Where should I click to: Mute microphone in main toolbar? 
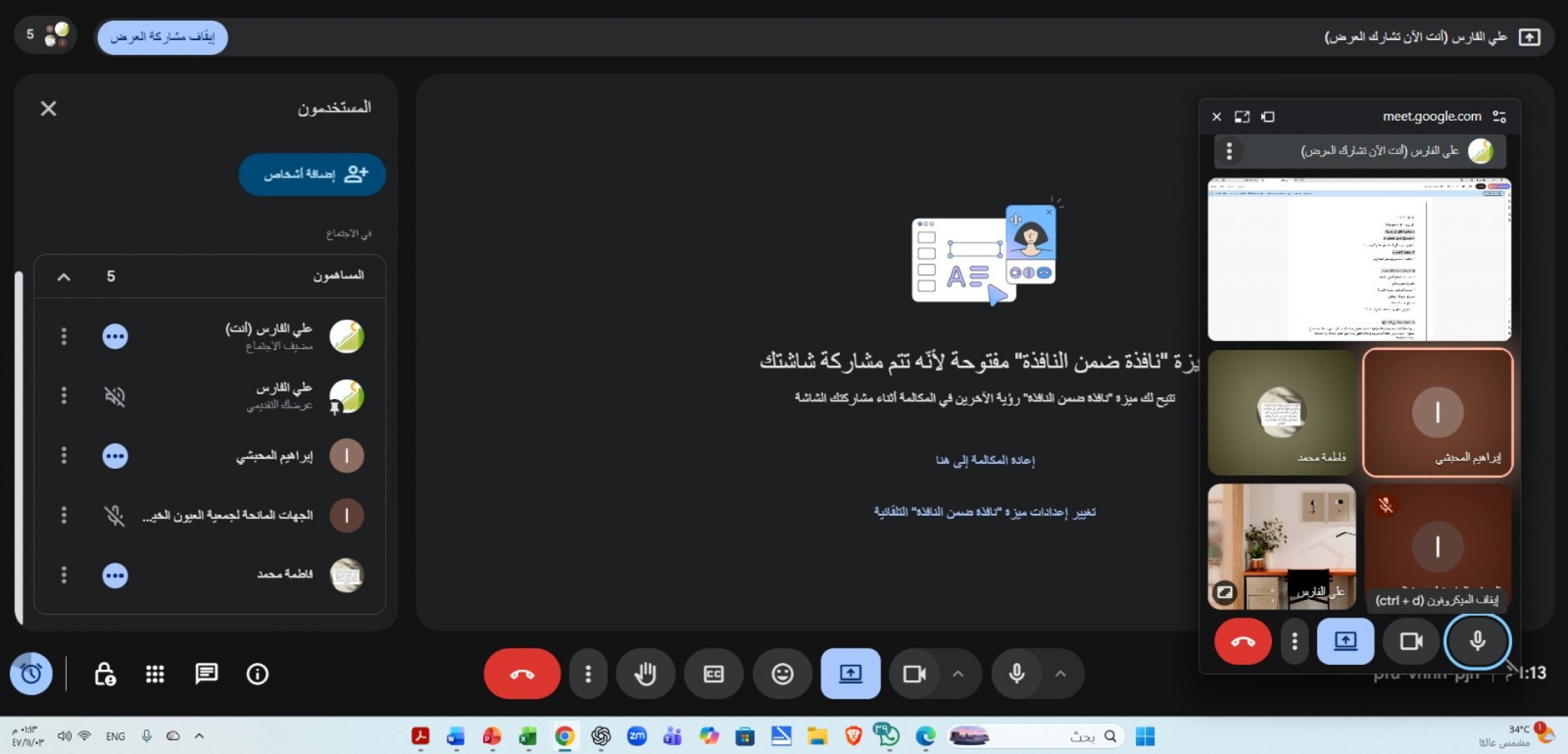pos(1016,674)
